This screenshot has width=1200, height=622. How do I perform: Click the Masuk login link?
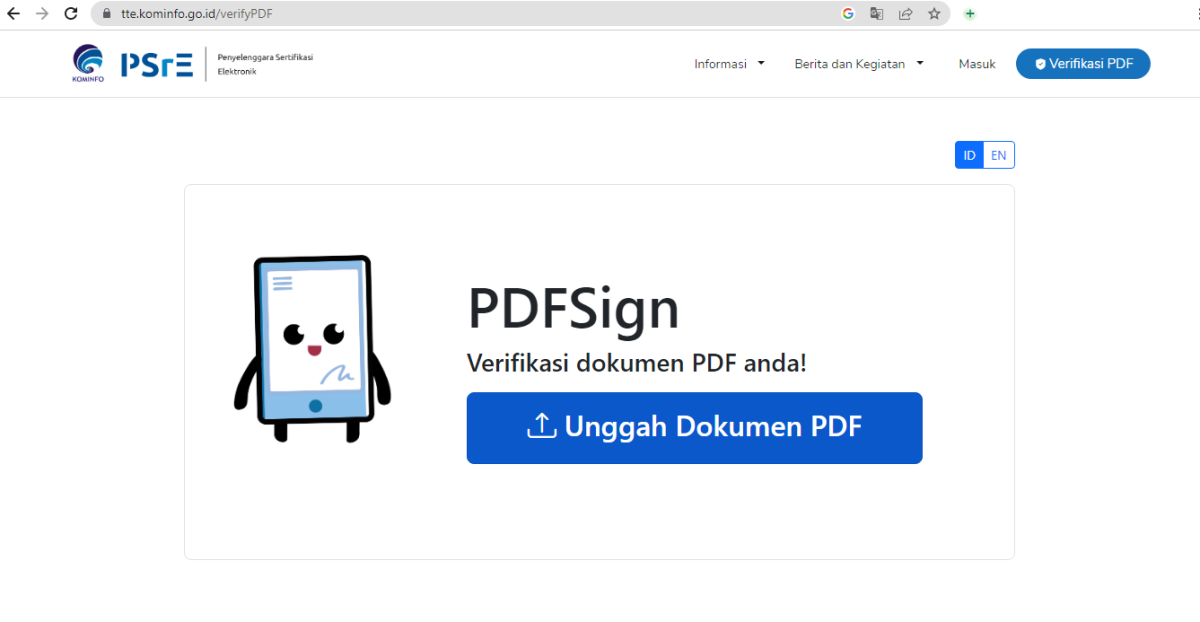[x=977, y=64]
